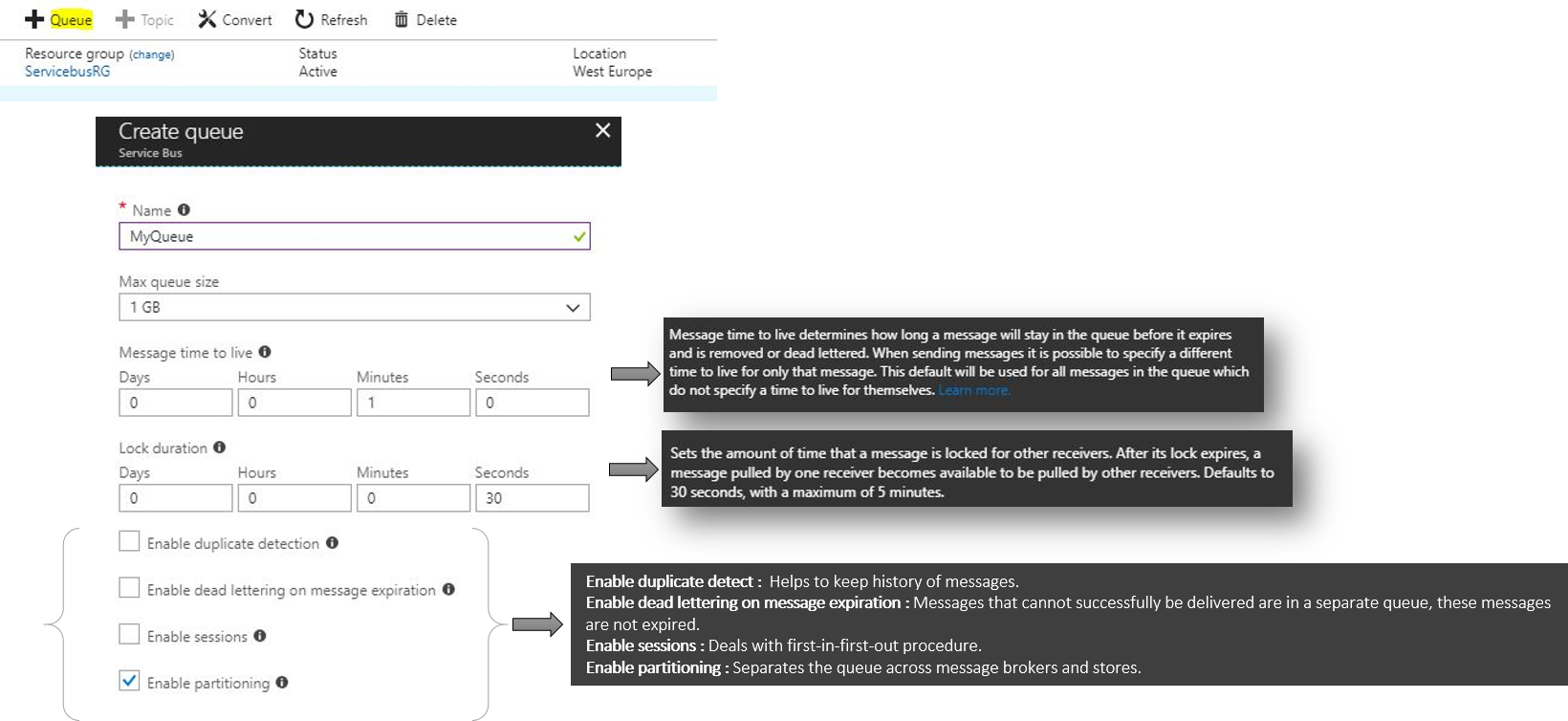Show info for dead lettering option
The image size is (1568, 721).
(x=448, y=589)
